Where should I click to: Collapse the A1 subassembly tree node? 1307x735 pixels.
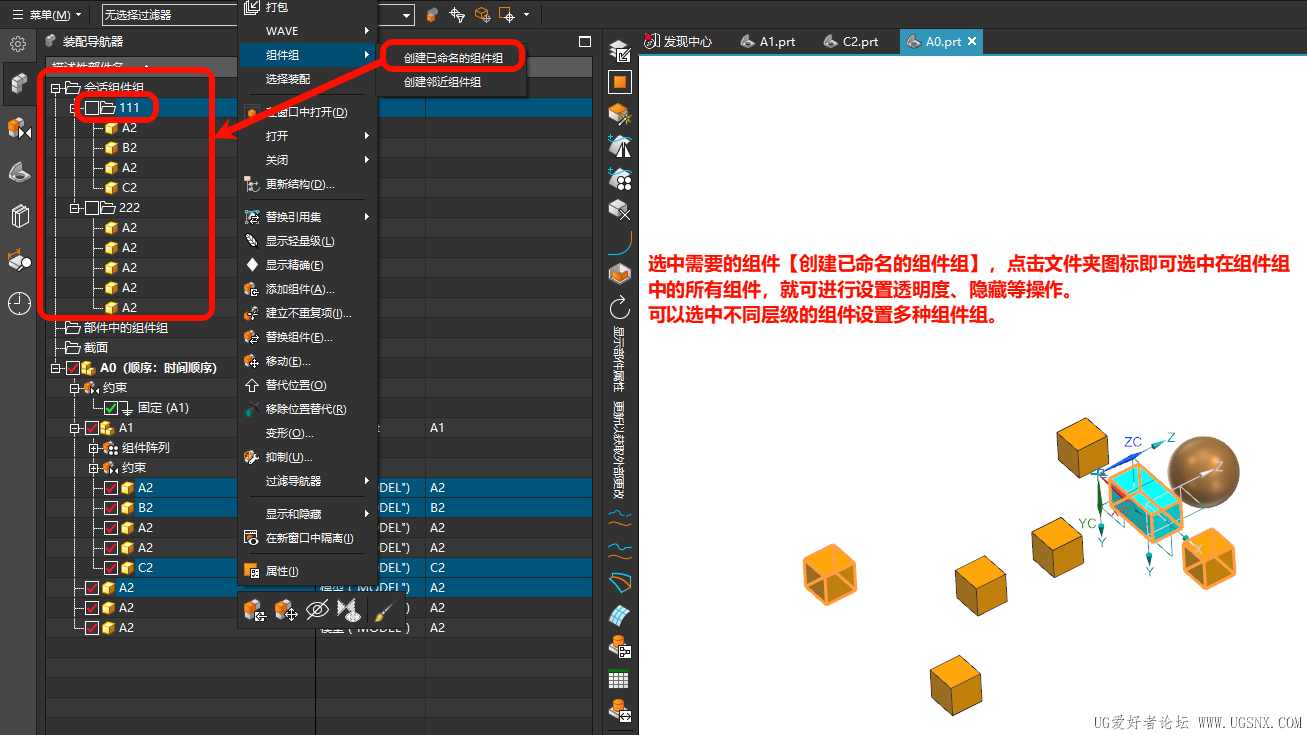[x=75, y=428]
